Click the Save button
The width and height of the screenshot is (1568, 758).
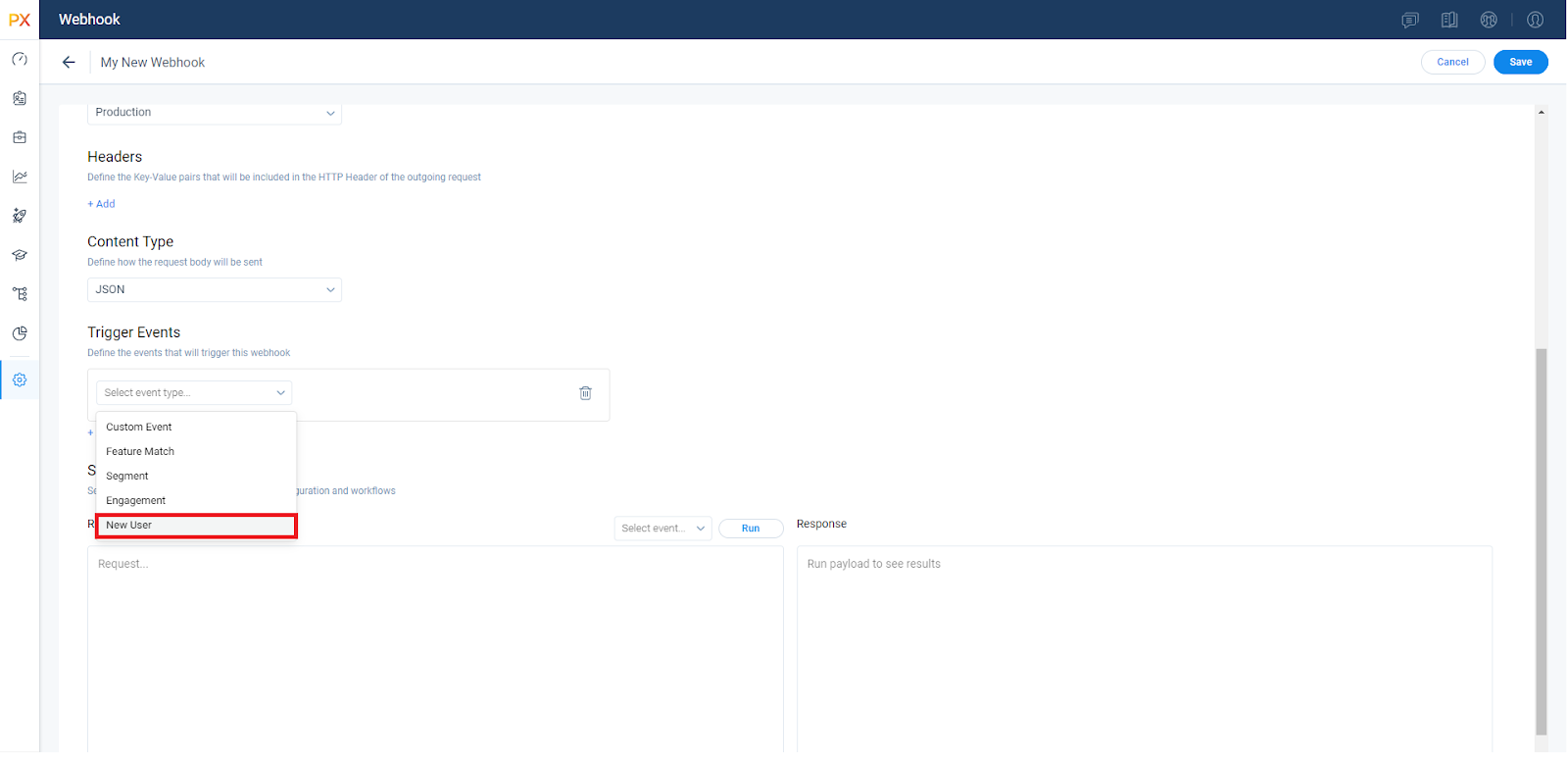[x=1521, y=62]
